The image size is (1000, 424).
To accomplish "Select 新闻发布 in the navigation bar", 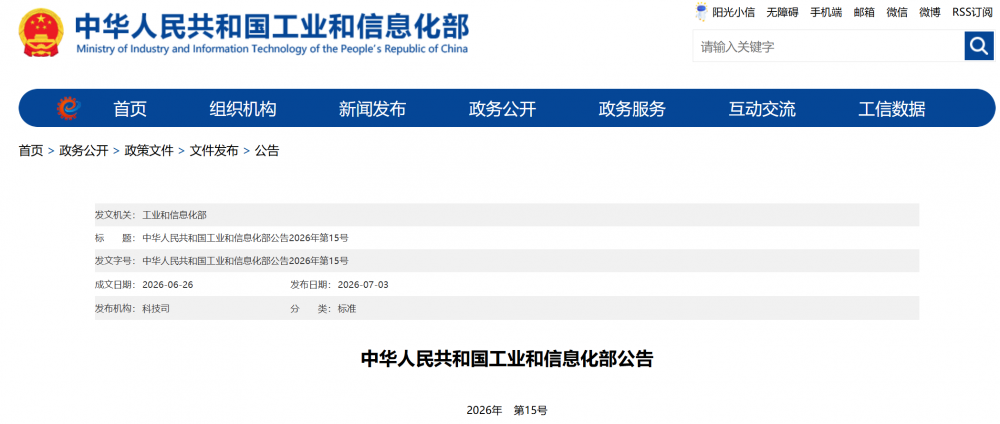I will [372, 109].
